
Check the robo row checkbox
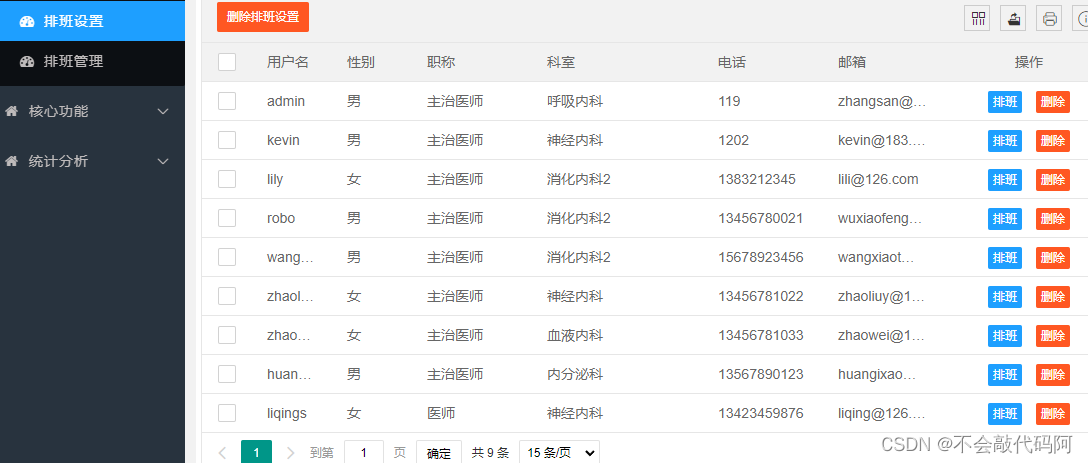tap(227, 218)
